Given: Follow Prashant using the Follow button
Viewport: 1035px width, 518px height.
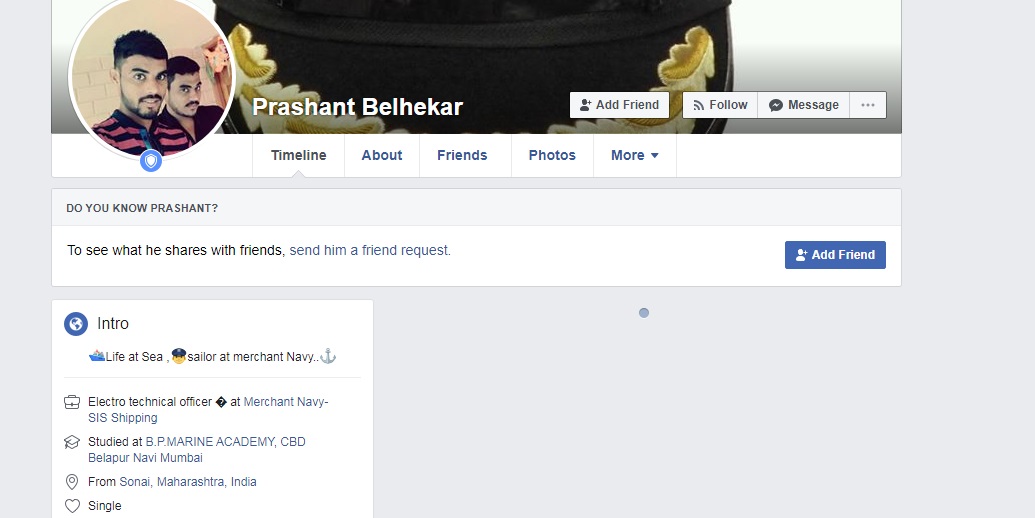Looking at the screenshot, I should pyautogui.click(x=720, y=105).
